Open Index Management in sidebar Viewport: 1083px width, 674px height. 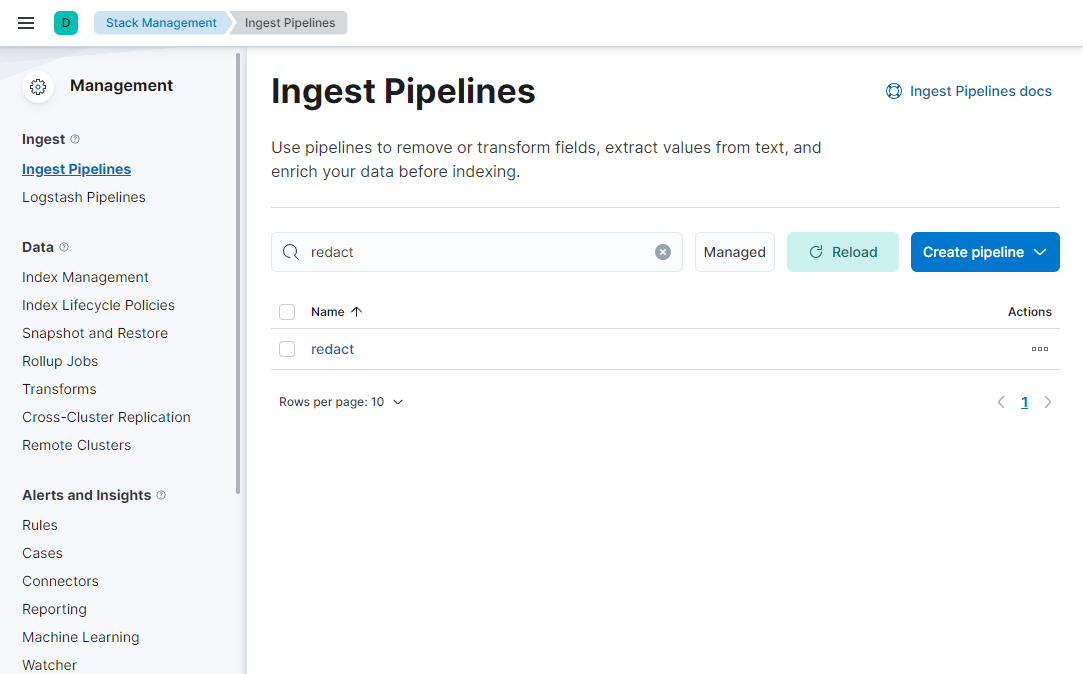point(85,277)
